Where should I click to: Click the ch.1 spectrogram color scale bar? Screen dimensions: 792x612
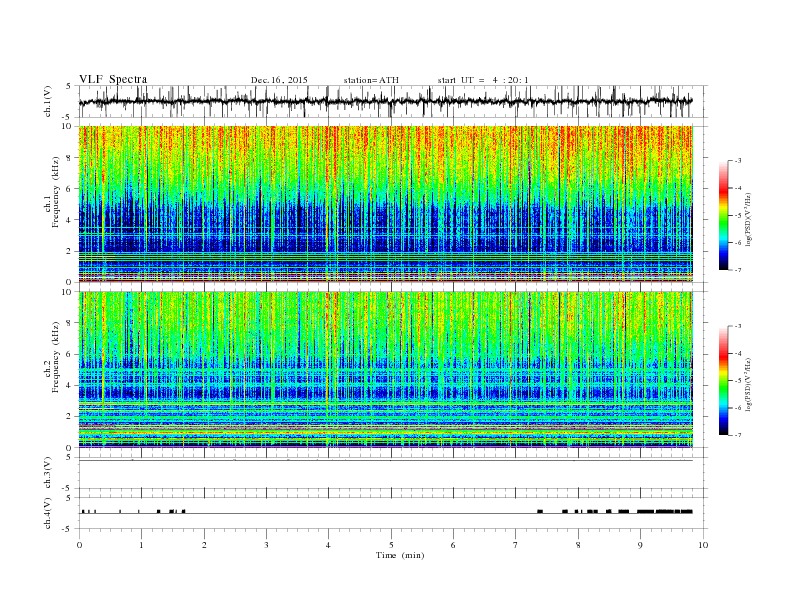723,215
